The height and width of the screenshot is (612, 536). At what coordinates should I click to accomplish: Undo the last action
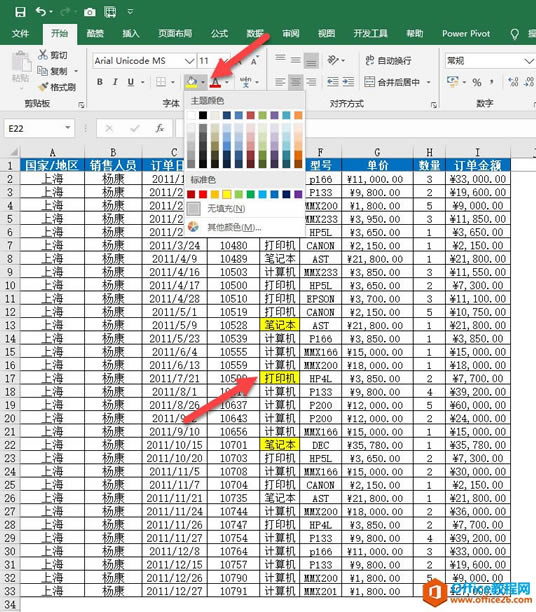[41, 12]
